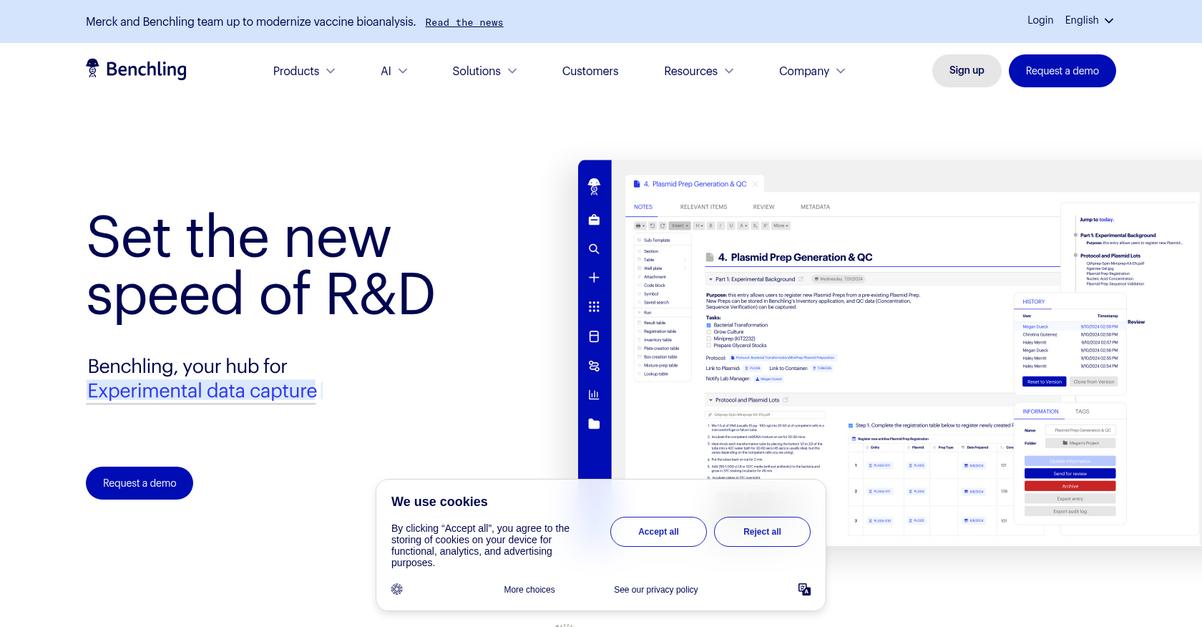Click Clone from Version button
The image size is (1202, 627).
(1093, 382)
